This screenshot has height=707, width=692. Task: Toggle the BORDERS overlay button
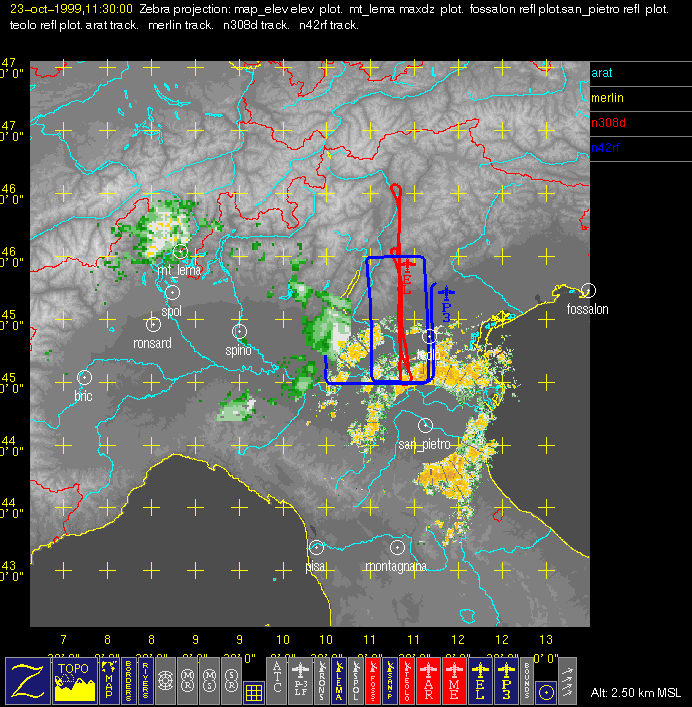tap(128, 681)
